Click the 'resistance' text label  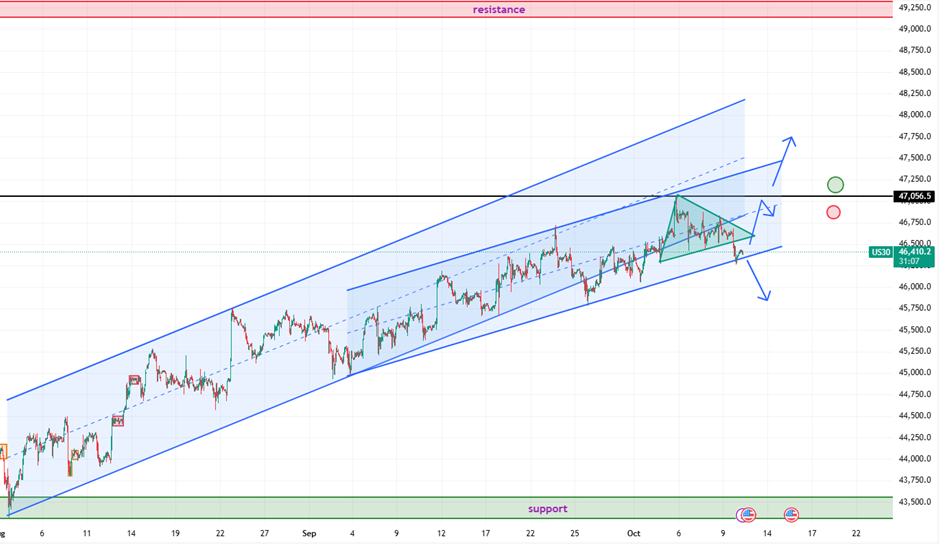(x=499, y=9)
